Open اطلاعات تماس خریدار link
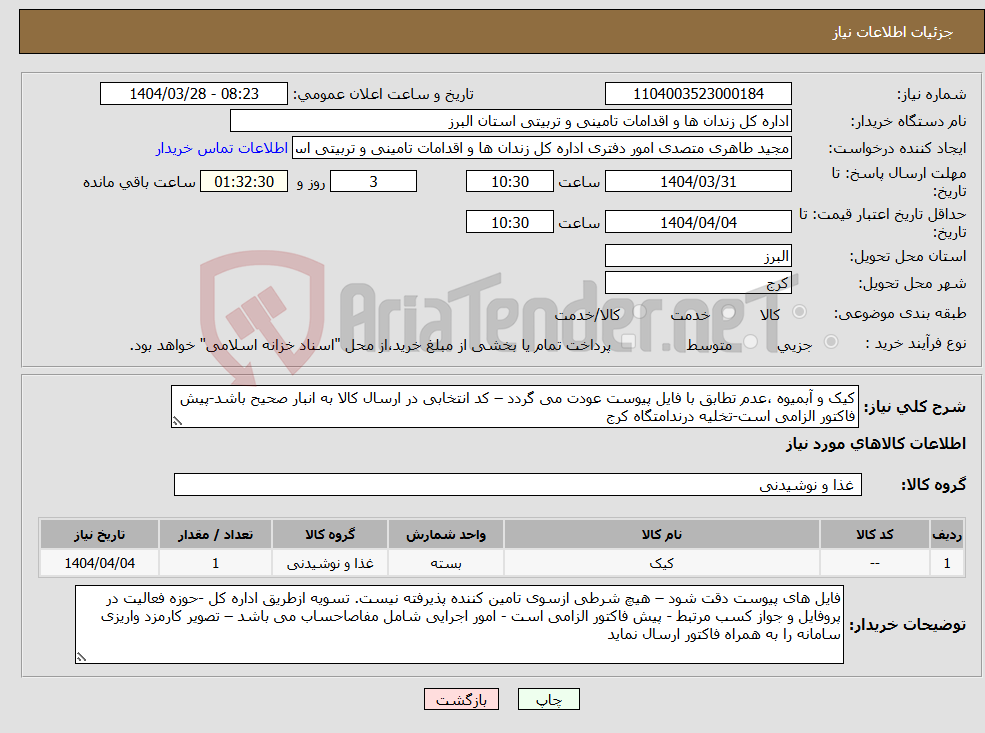 pyautogui.click(x=222, y=148)
